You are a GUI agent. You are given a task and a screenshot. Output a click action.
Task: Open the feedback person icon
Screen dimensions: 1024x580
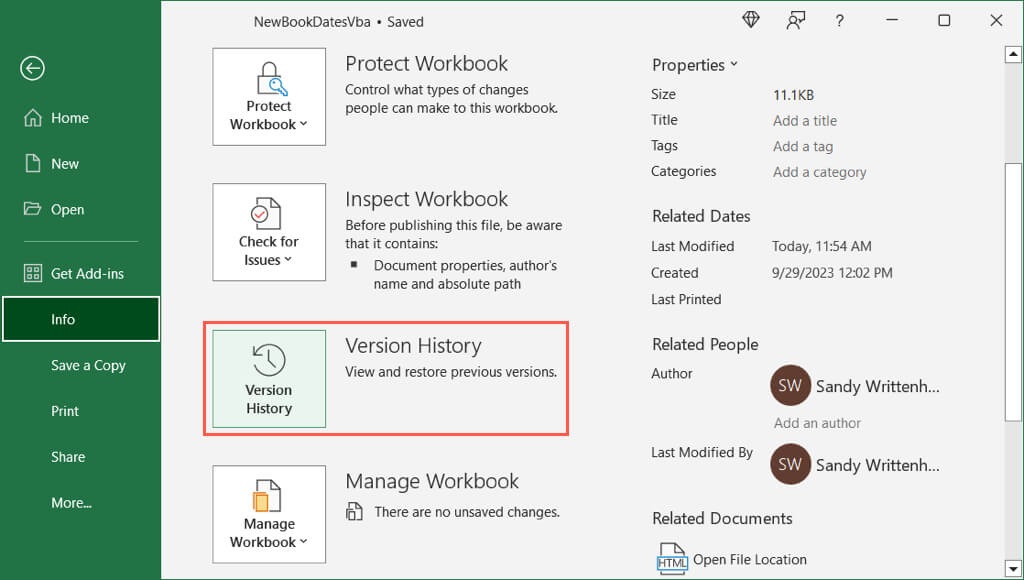tap(796, 20)
